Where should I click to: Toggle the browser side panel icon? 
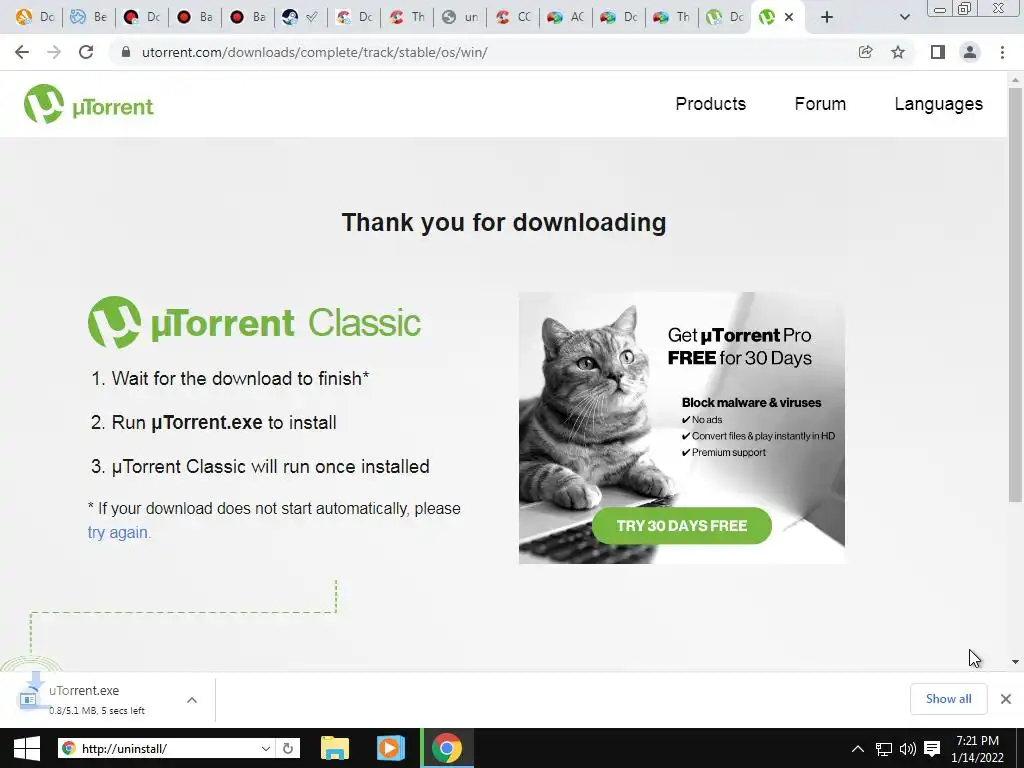938,52
